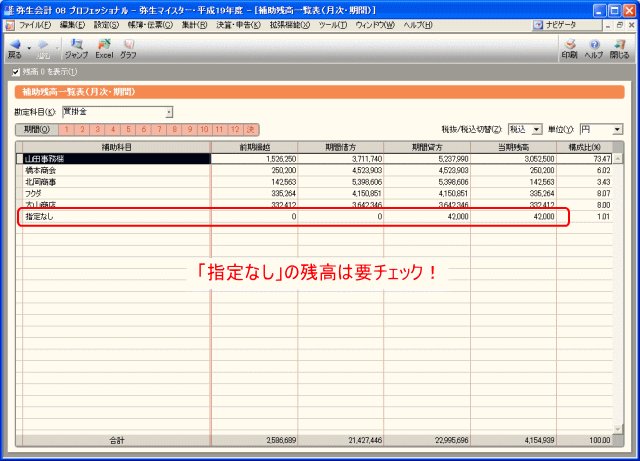Open the ツール menu
Screen dimensions: 640x461
tap(333, 25)
